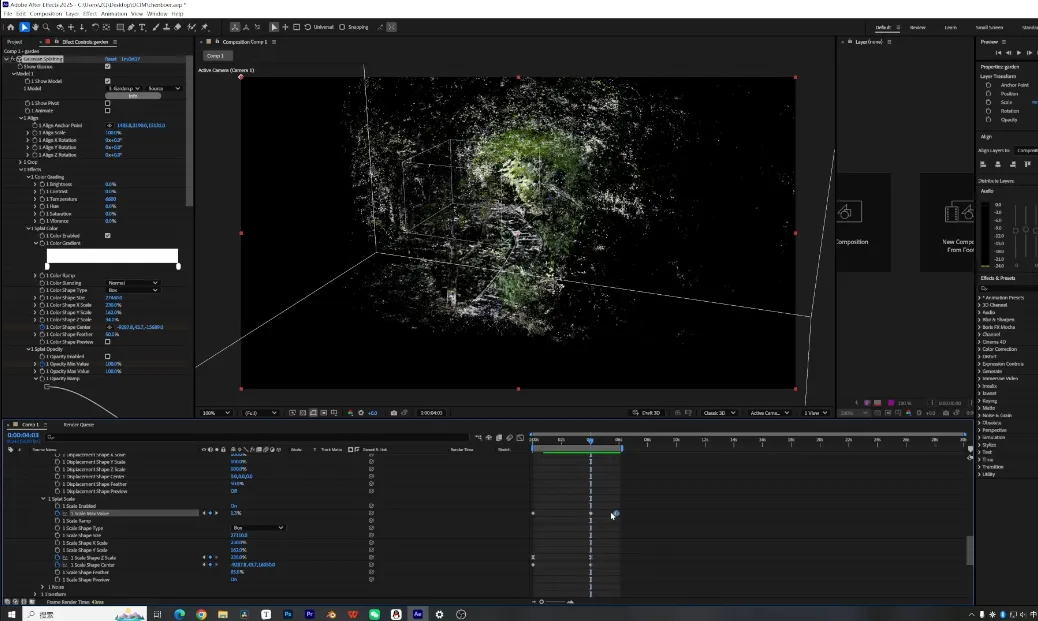Click the current time 0:00:04:03 field

pyautogui.click(x=23, y=435)
